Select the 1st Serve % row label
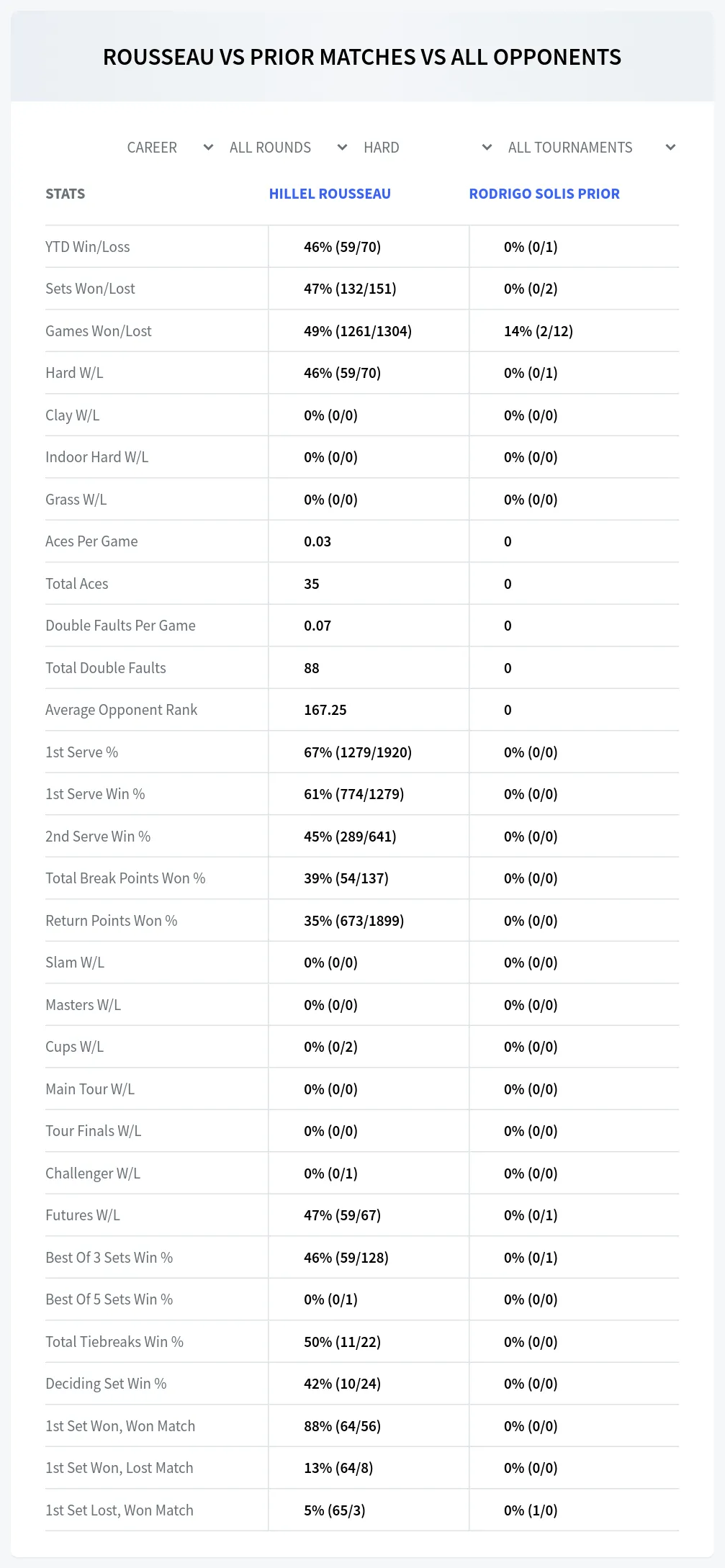 81,752
